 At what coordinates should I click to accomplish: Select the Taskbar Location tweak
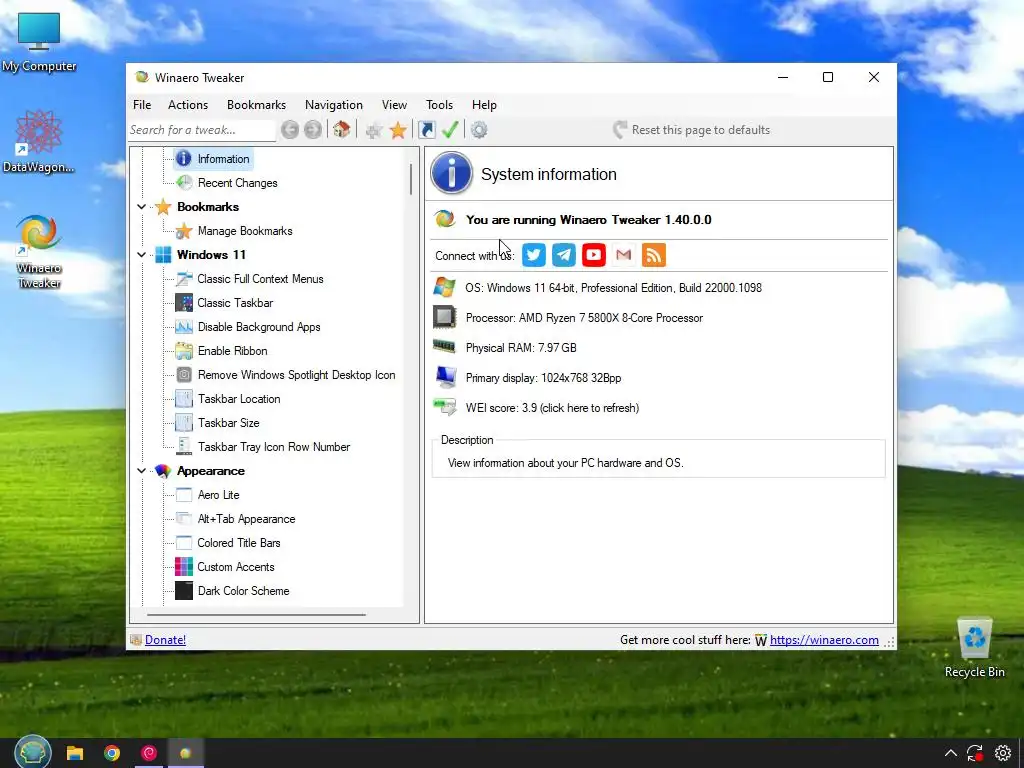click(x=239, y=399)
